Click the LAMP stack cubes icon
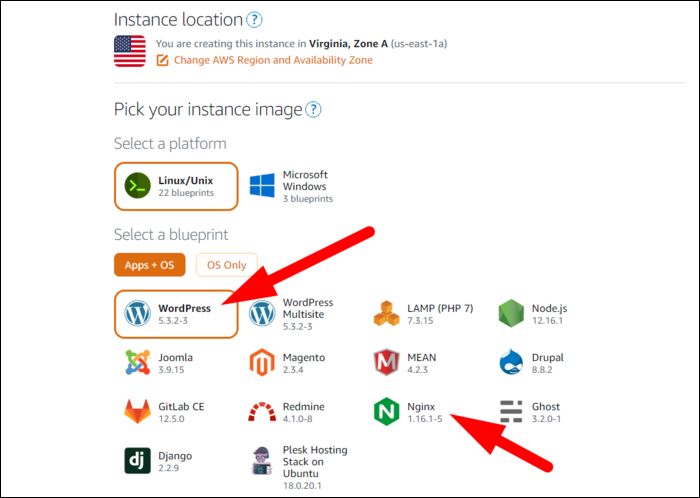Image resolution: width=700 pixels, height=498 pixels. tap(387, 314)
